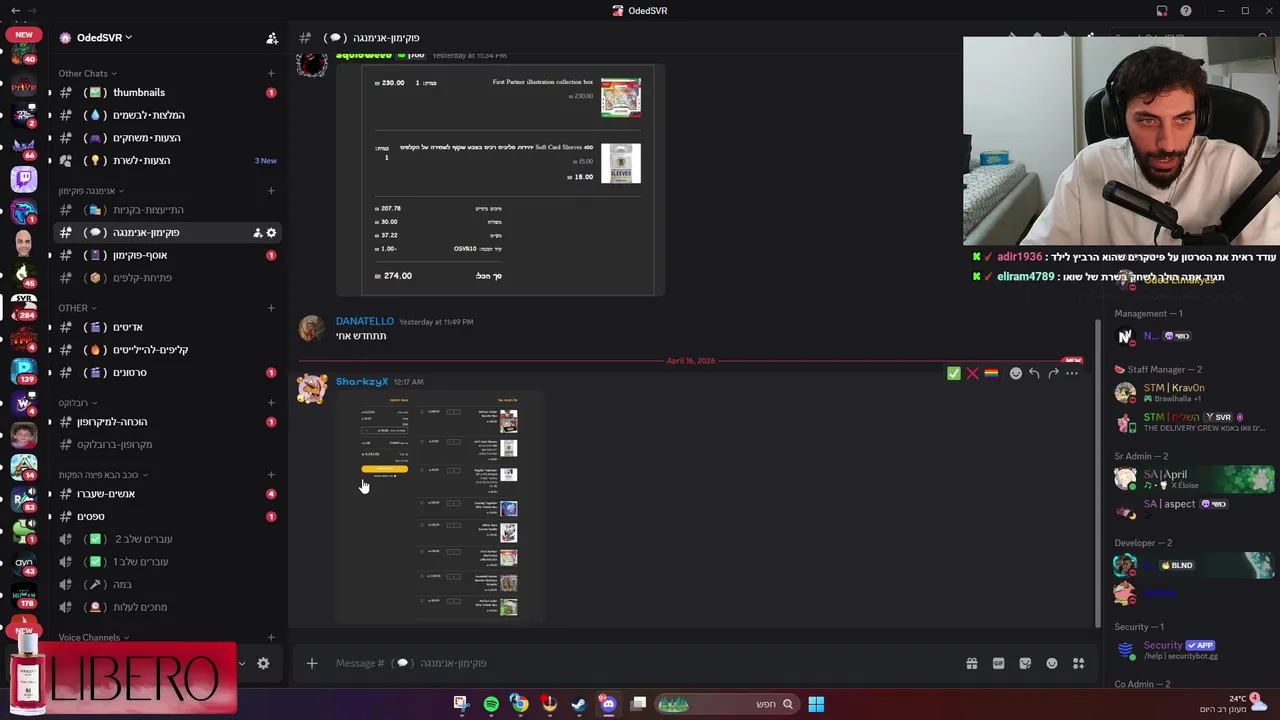Open the emoji picker in message bar
Screen dimensions: 1280x720
[1052, 663]
